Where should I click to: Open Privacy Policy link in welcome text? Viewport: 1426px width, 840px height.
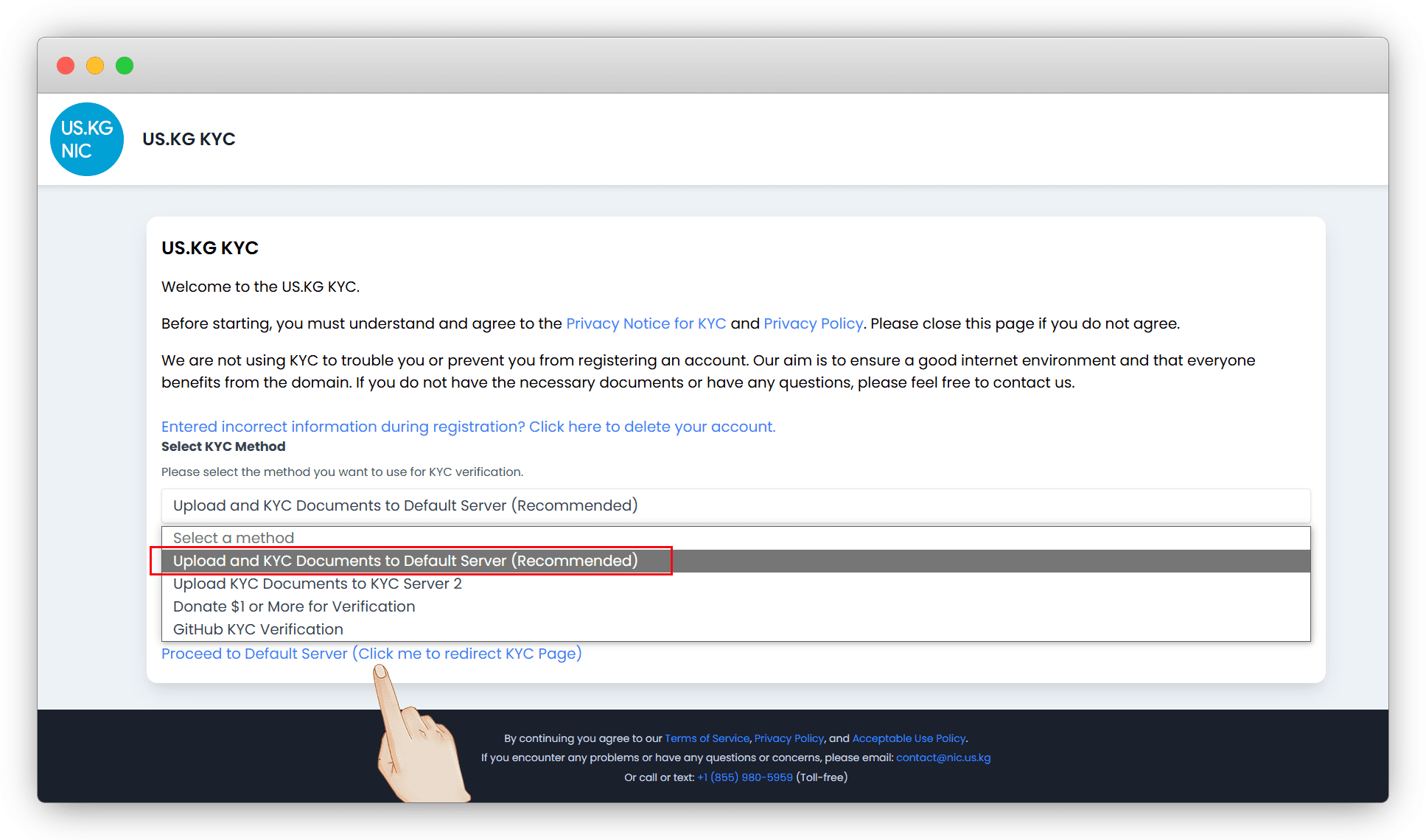813,323
